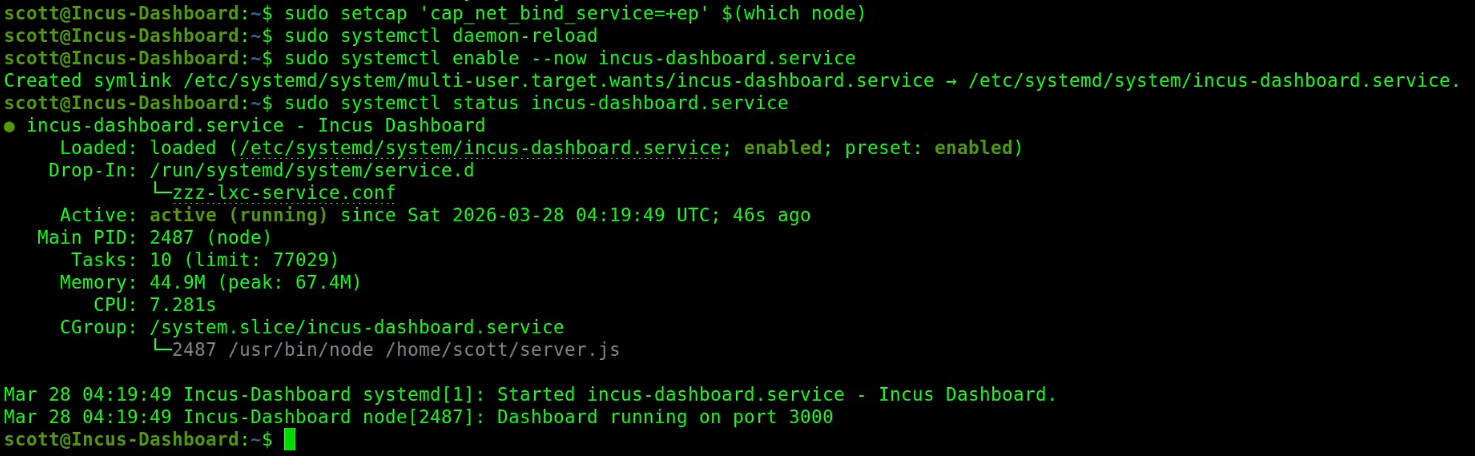
Task: Open the underlined incus-dashboard.service unit file path
Action: [480, 148]
